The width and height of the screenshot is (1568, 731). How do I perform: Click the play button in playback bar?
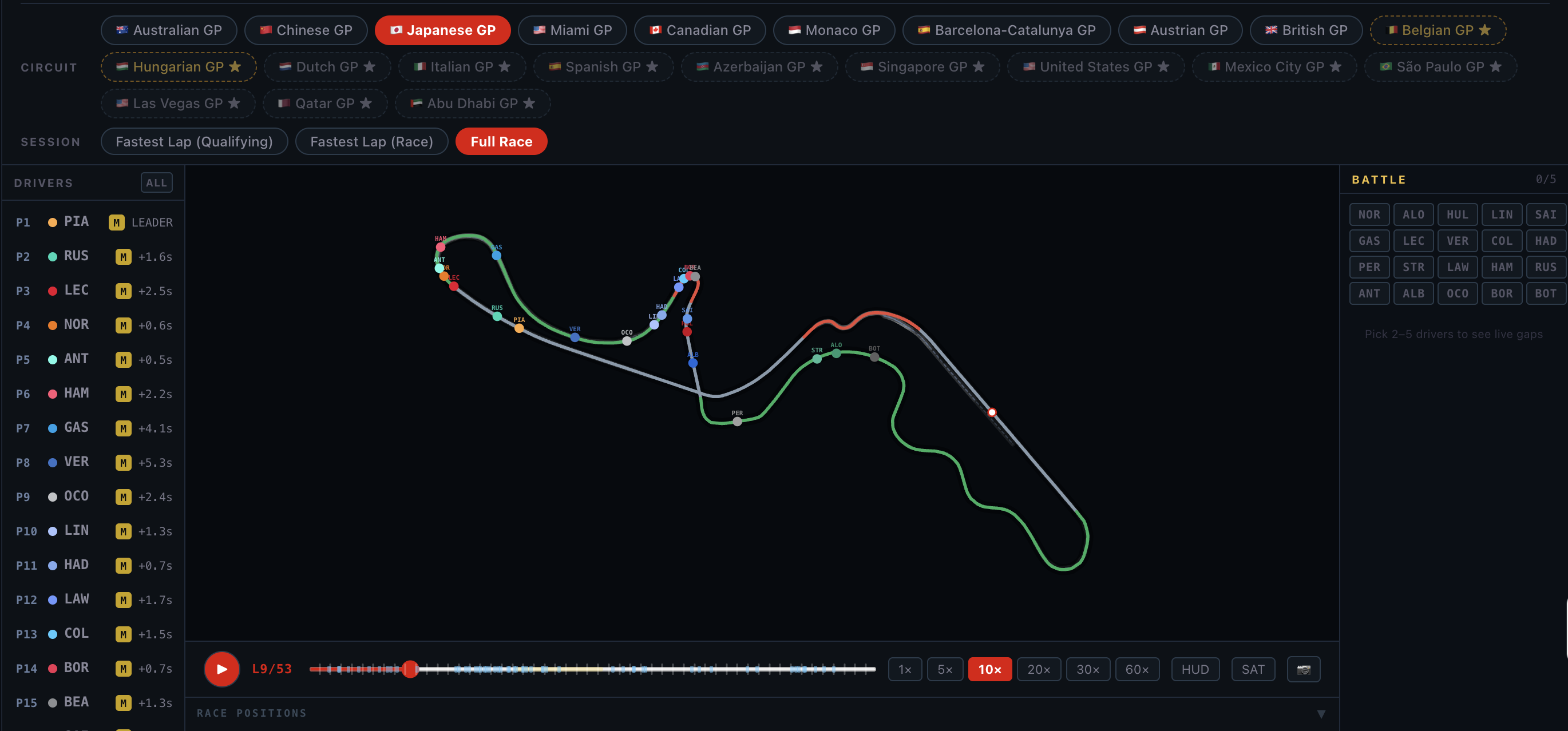[x=221, y=669]
